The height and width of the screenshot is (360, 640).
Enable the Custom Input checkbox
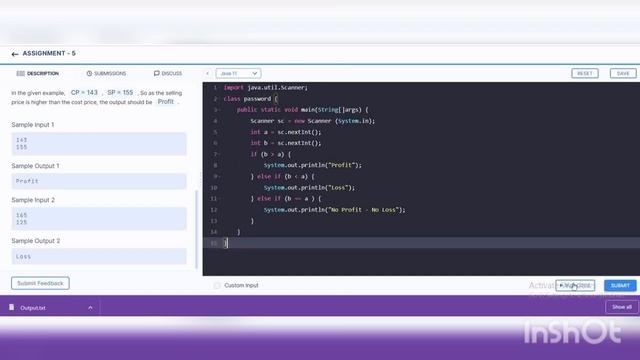pyautogui.click(x=217, y=285)
